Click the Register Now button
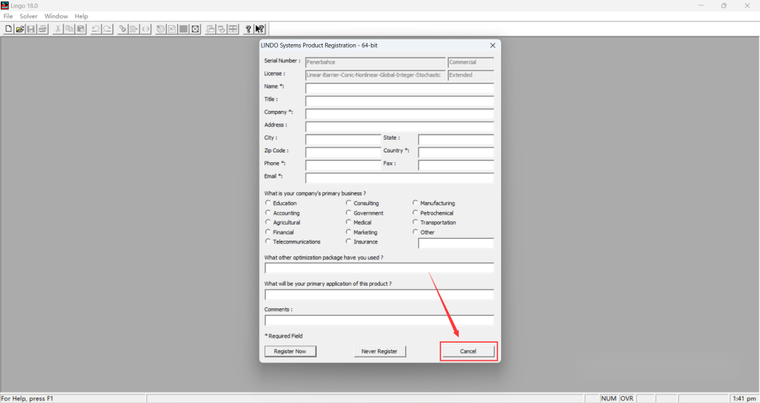This screenshot has width=760, height=403. [x=290, y=351]
